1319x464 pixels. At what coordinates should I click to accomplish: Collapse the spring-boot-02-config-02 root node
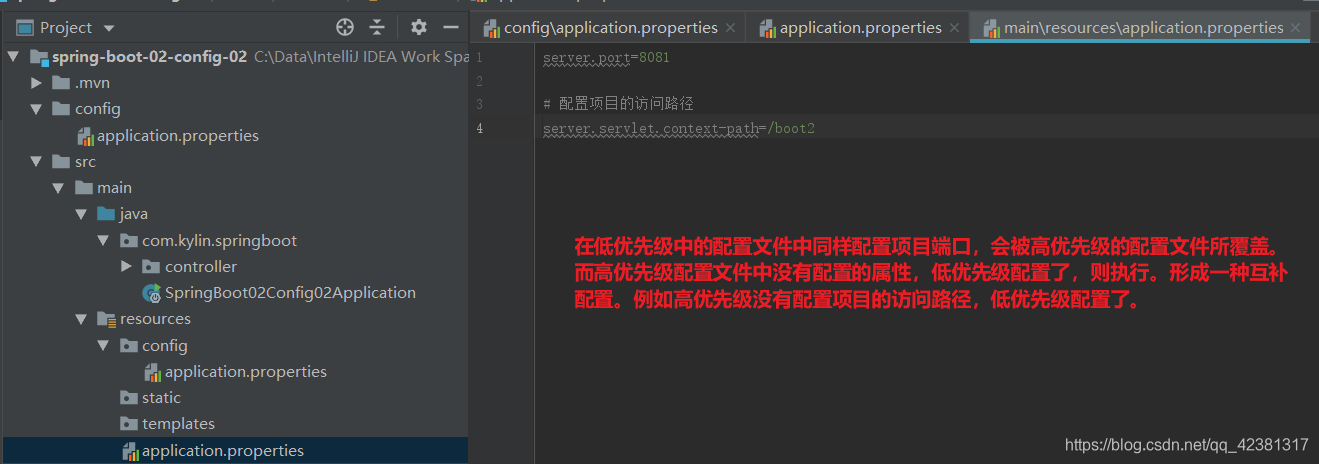click(x=14, y=57)
